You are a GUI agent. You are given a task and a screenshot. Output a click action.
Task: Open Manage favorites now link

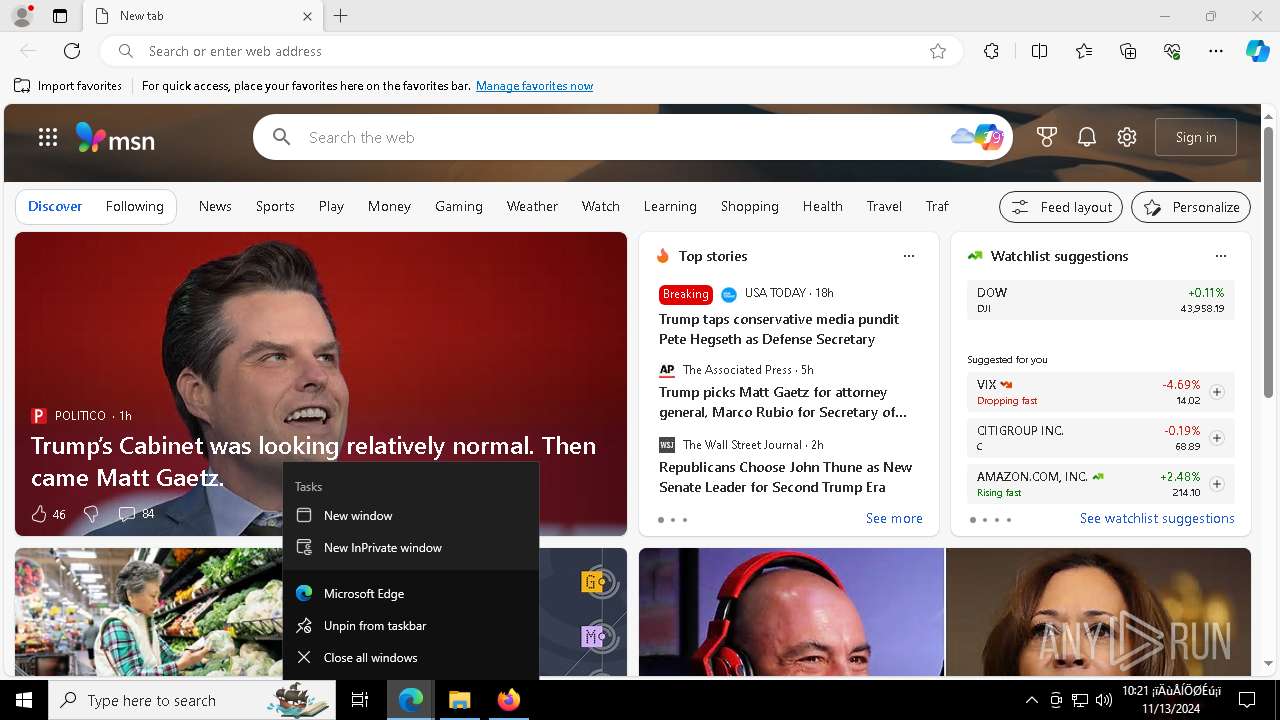(535, 86)
